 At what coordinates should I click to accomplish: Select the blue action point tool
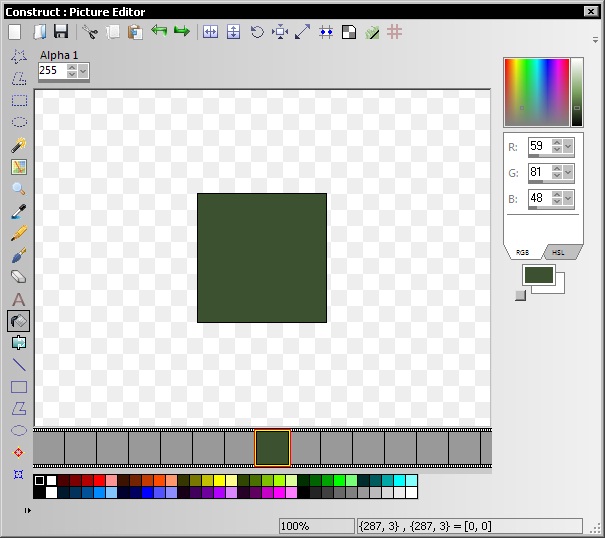pos(19,474)
